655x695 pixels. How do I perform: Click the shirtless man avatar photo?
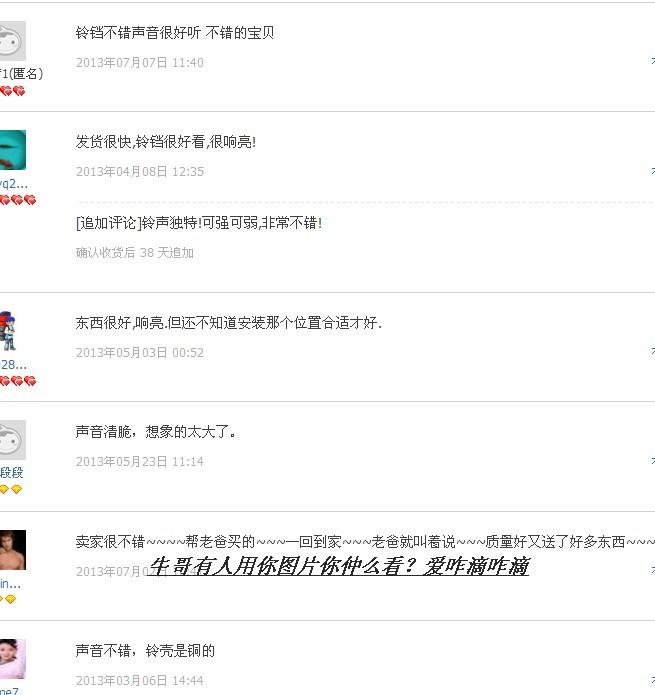(13, 550)
